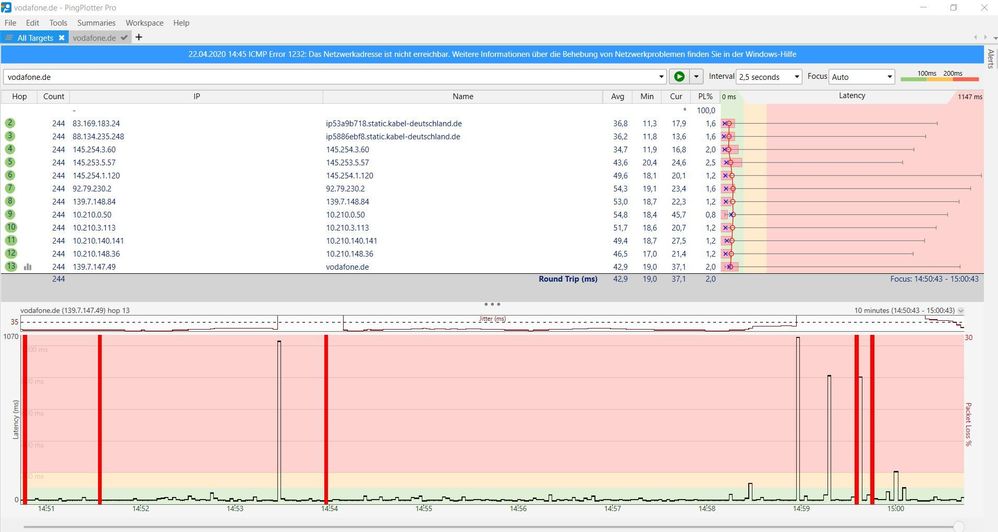
Task: Select hop 9 green circle icon
Action: 10,214
